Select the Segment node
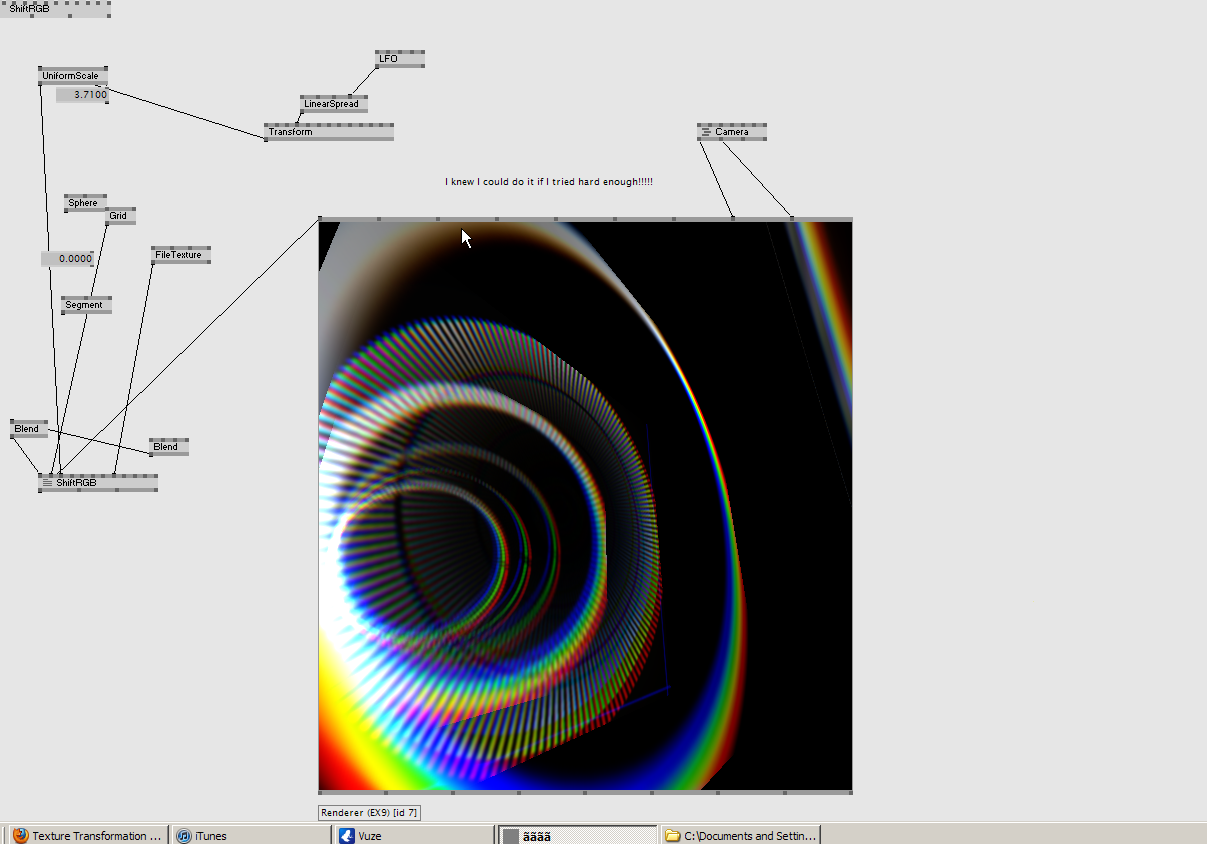This screenshot has height=844, width=1207. (x=85, y=305)
